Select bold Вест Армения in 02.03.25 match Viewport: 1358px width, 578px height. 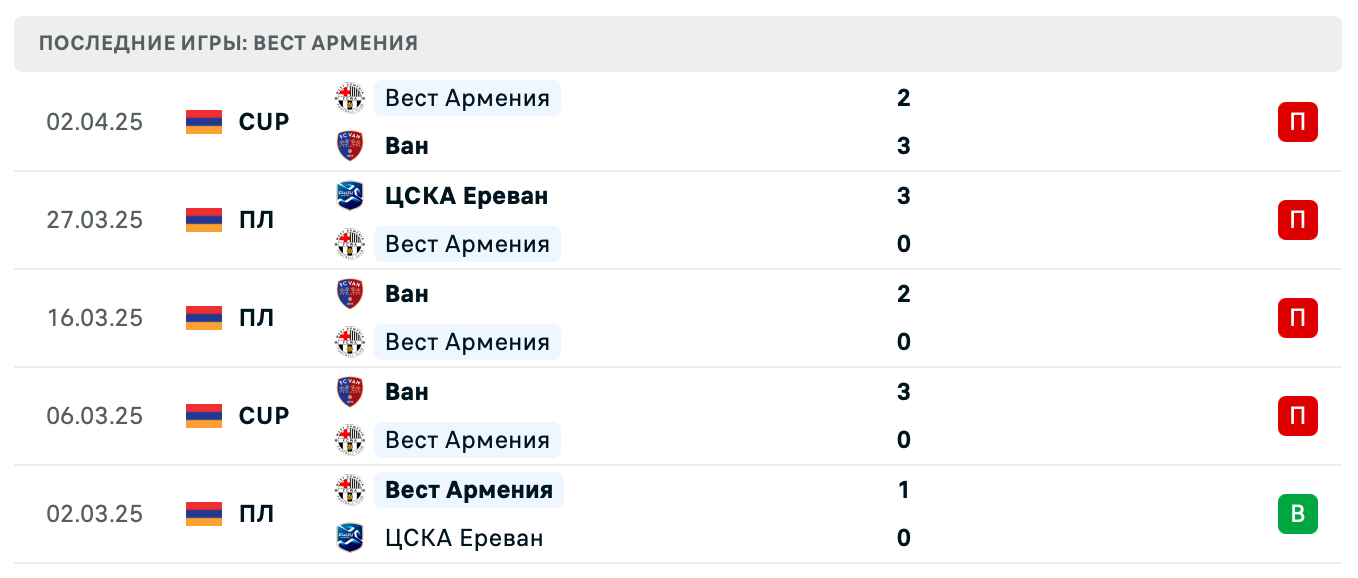click(468, 490)
